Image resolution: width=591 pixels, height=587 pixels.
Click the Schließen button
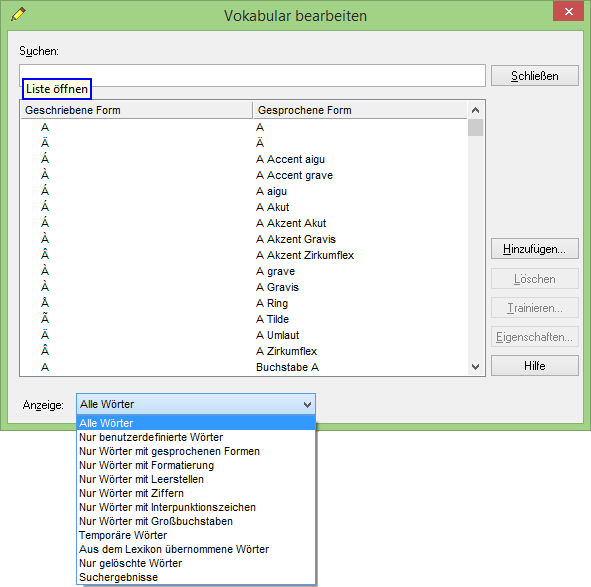point(534,76)
